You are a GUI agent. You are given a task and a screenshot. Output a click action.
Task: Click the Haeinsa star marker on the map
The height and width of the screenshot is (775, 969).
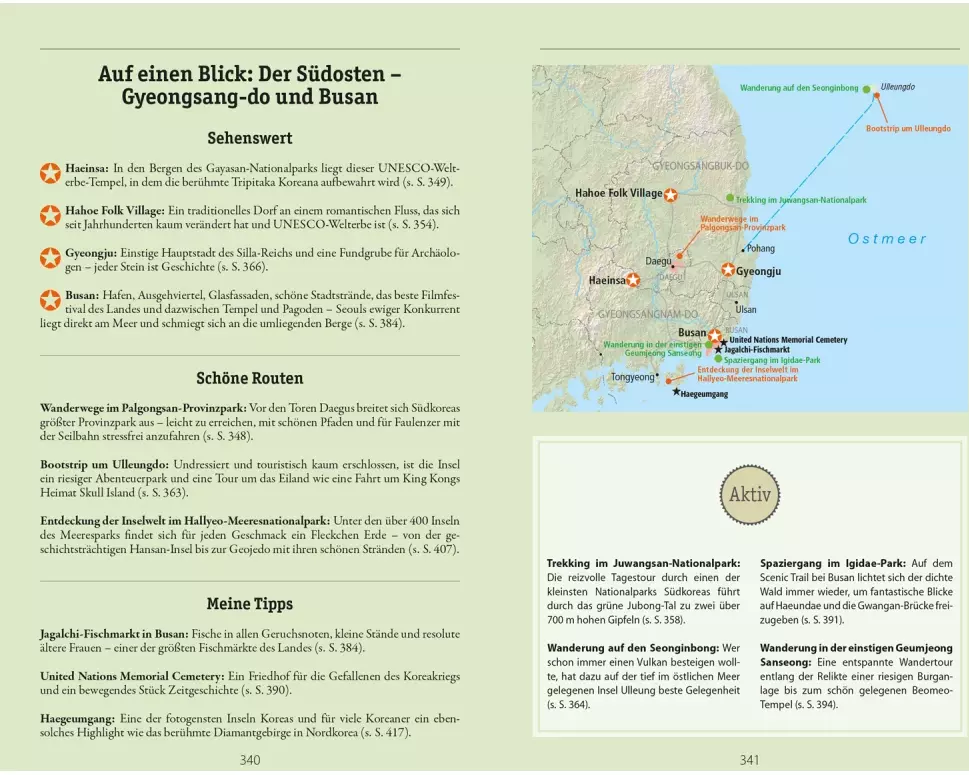(x=633, y=281)
